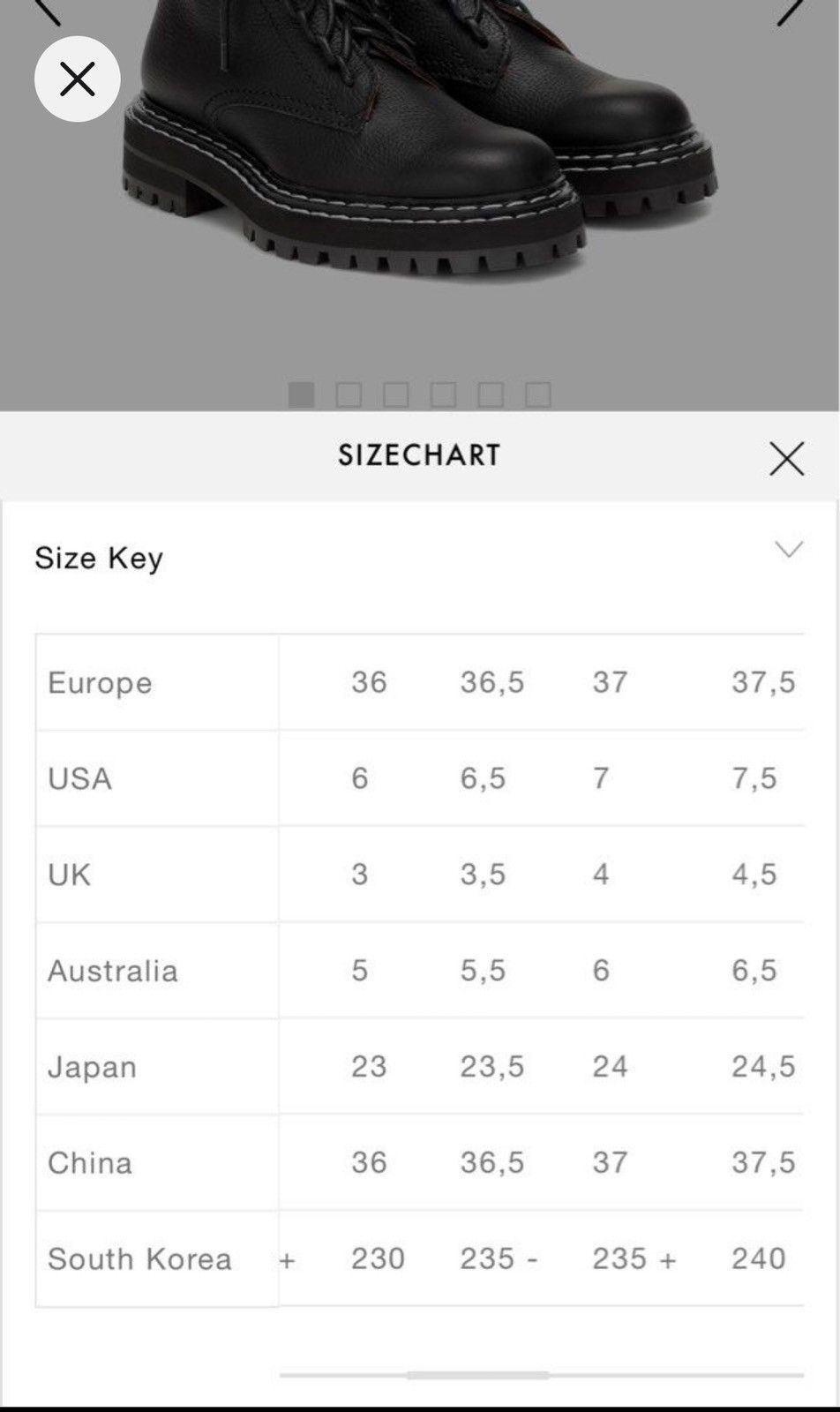840x1412 pixels.
Task: Close the image viewer with round X button
Action: click(x=78, y=79)
